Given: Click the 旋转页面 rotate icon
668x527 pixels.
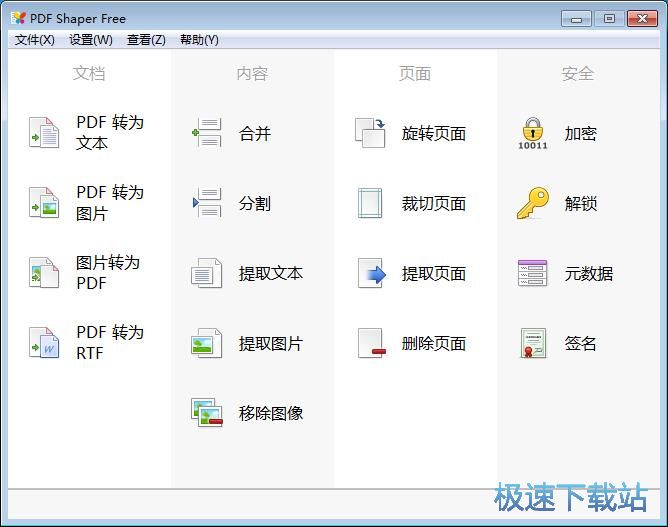Looking at the screenshot, I should pos(370,133).
